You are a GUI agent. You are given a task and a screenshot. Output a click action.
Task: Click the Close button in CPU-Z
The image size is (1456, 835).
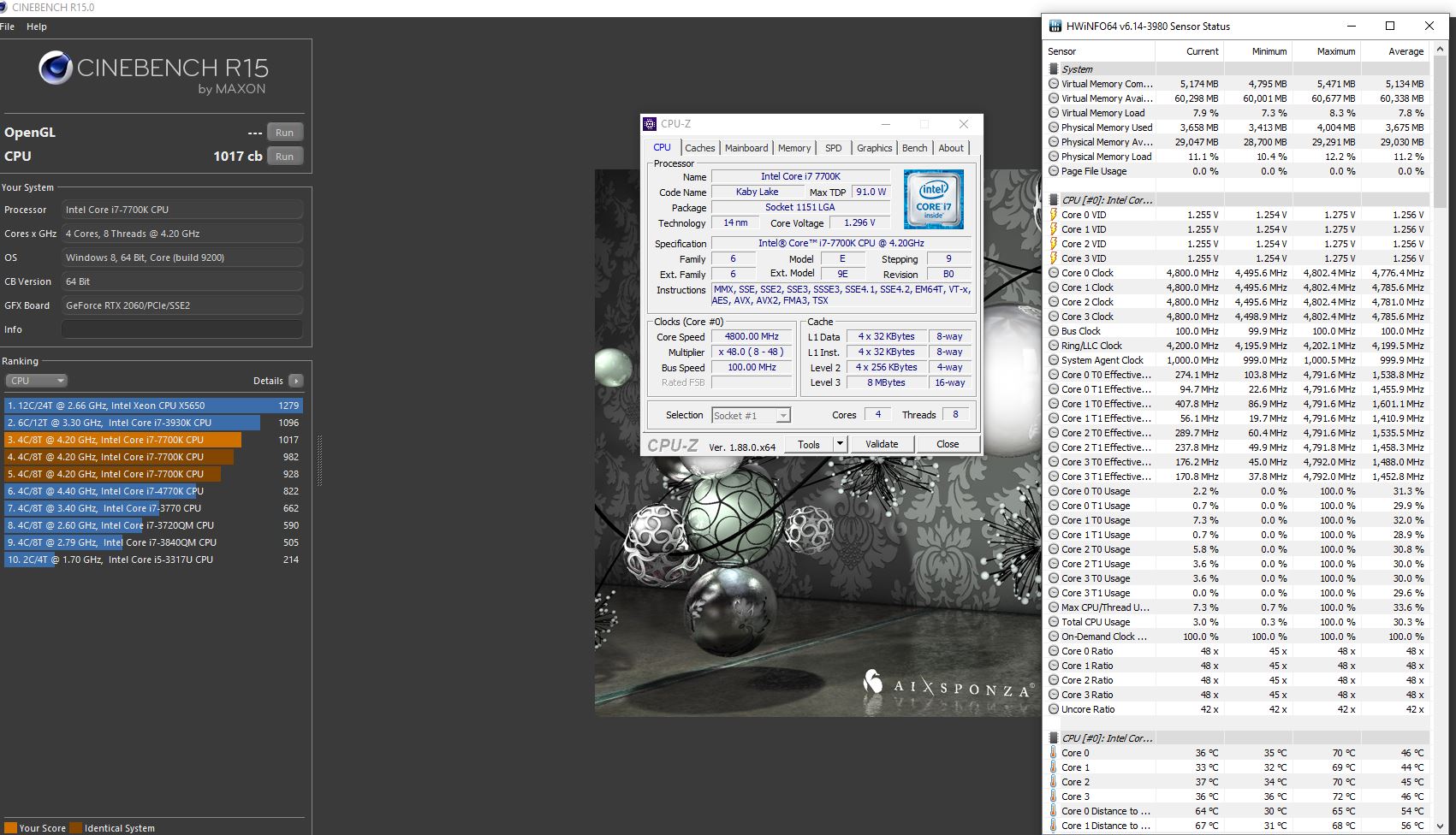tap(948, 444)
